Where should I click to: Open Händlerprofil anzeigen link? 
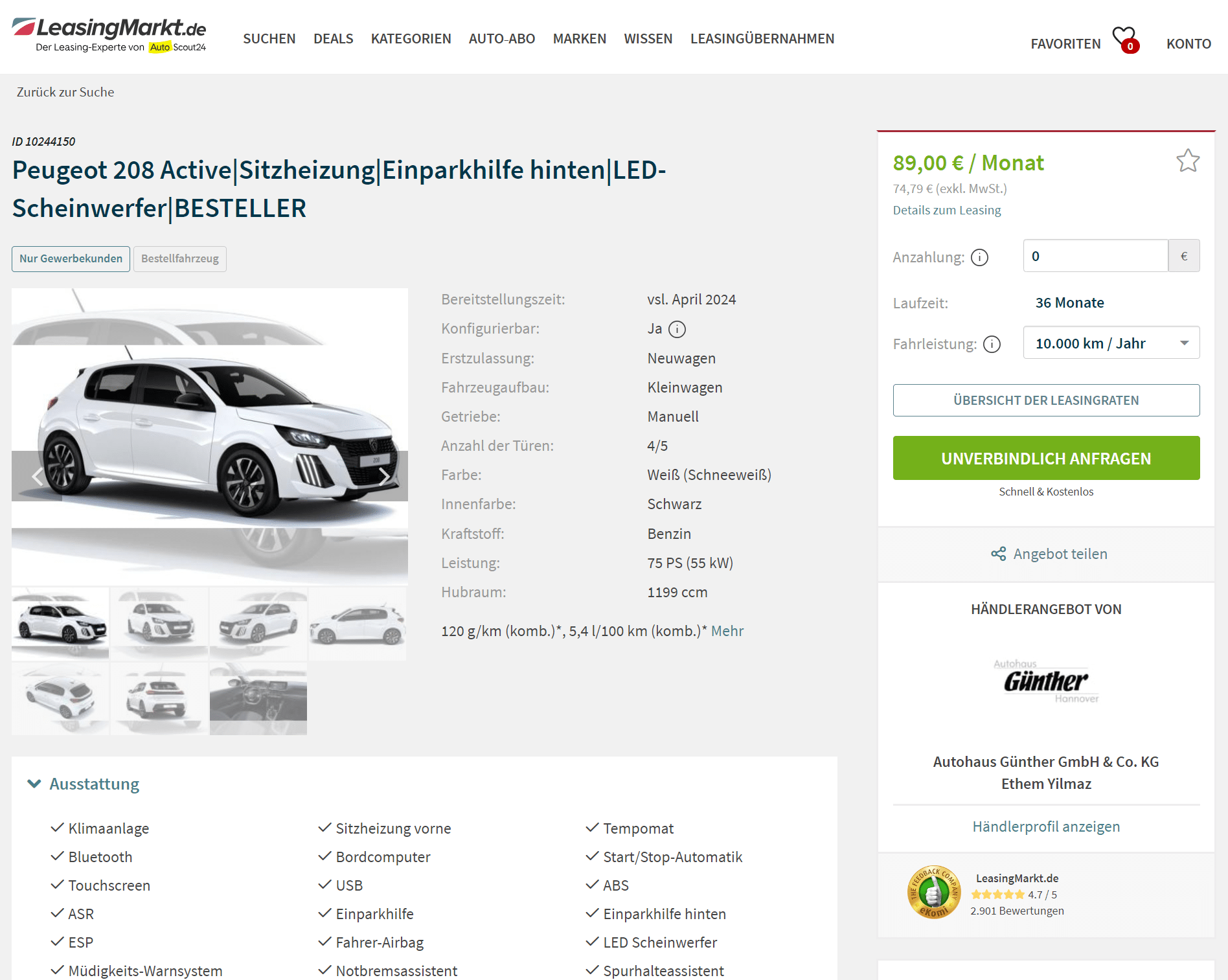pyautogui.click(x=1046, y=826)
